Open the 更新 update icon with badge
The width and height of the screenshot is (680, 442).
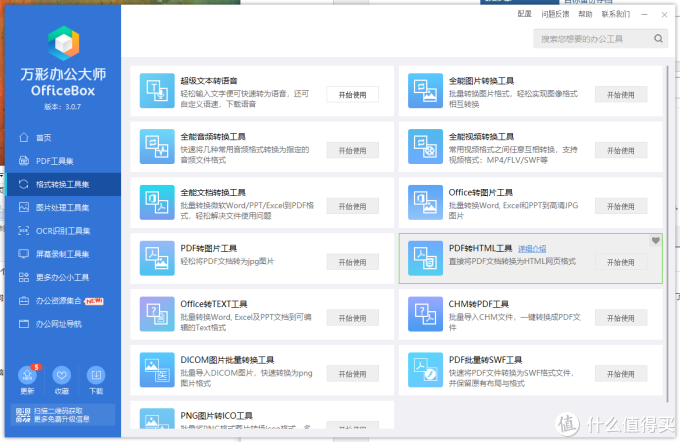pos(27,375)
